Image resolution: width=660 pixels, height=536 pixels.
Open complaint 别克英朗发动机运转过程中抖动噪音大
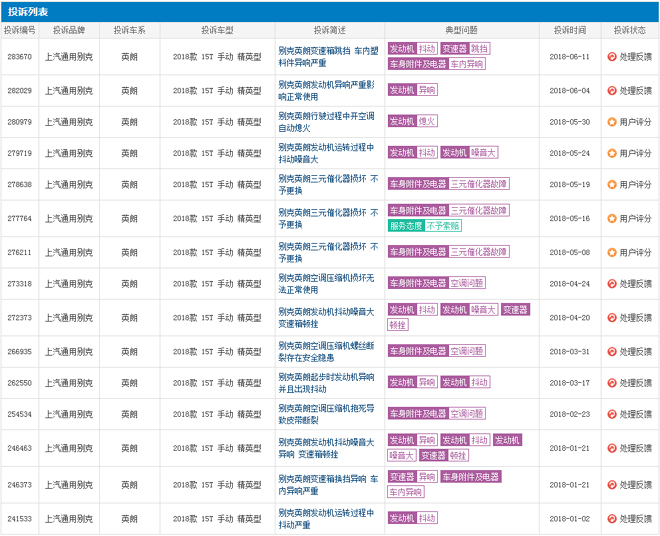[326, 153]
